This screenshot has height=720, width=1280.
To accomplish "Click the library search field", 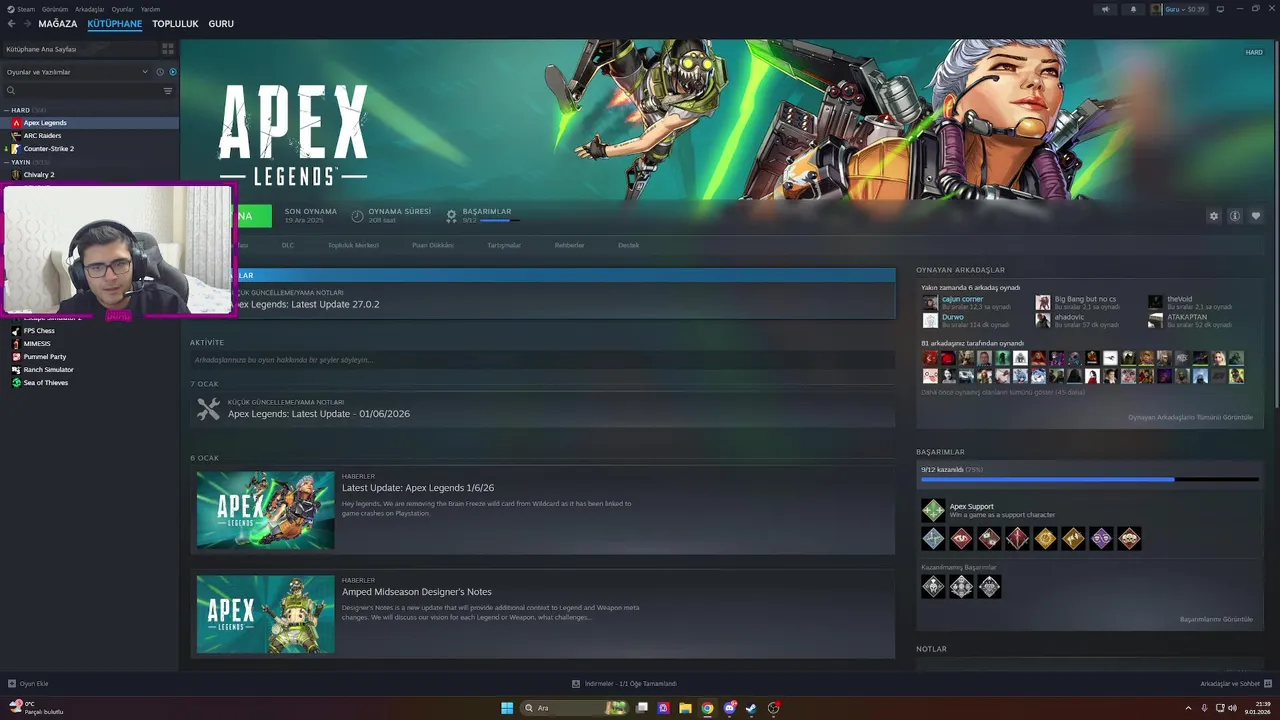I will coord(80,91).
